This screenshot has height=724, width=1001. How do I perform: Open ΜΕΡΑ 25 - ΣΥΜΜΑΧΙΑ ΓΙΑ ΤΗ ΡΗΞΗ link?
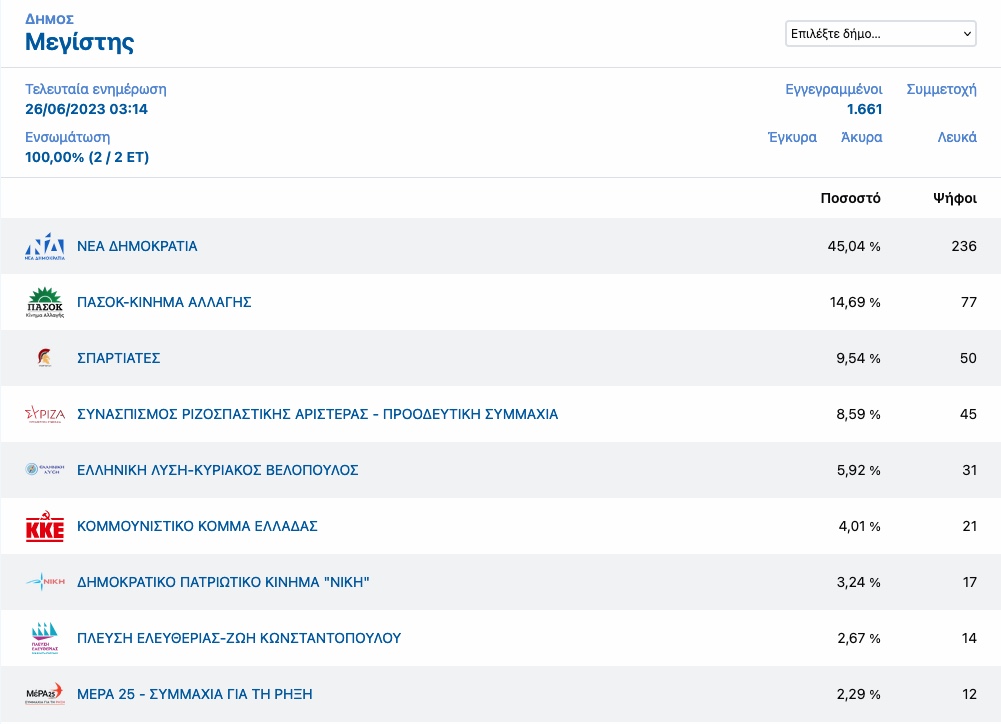pyautogui.click(x=195, y=694)
